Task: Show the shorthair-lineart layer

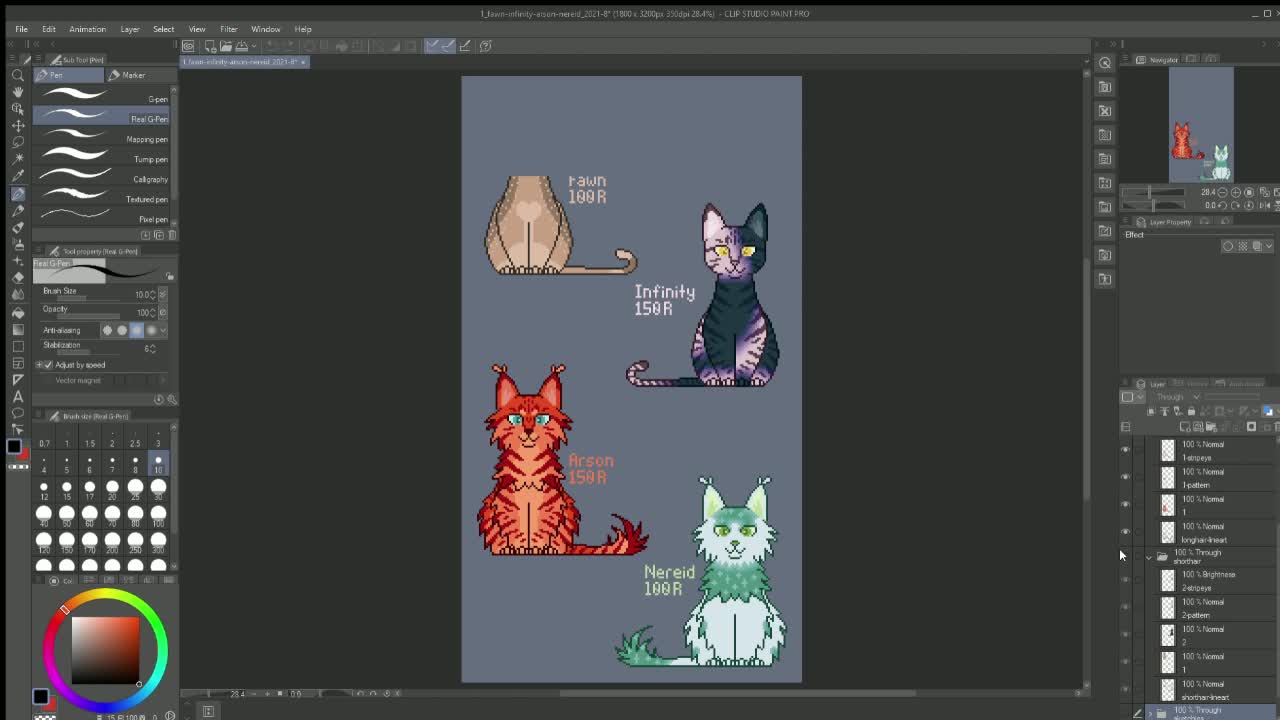Action: coord(1125,690)
